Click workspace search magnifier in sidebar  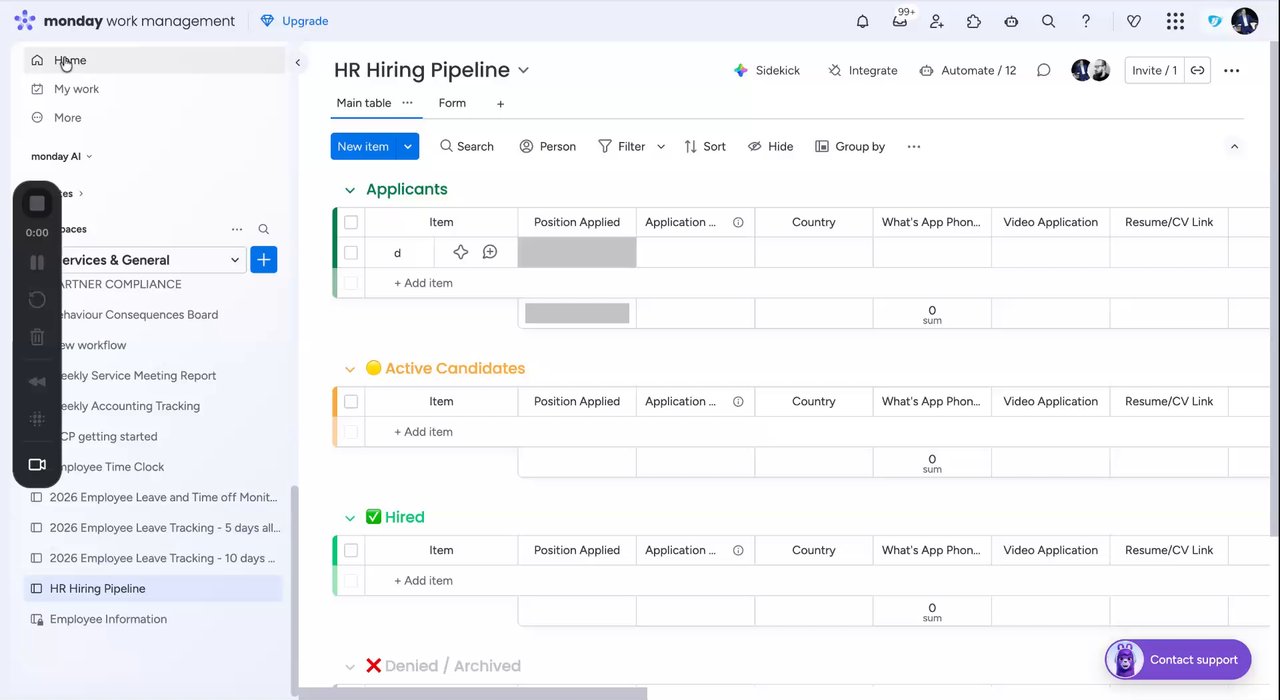[x=264, y=229]
